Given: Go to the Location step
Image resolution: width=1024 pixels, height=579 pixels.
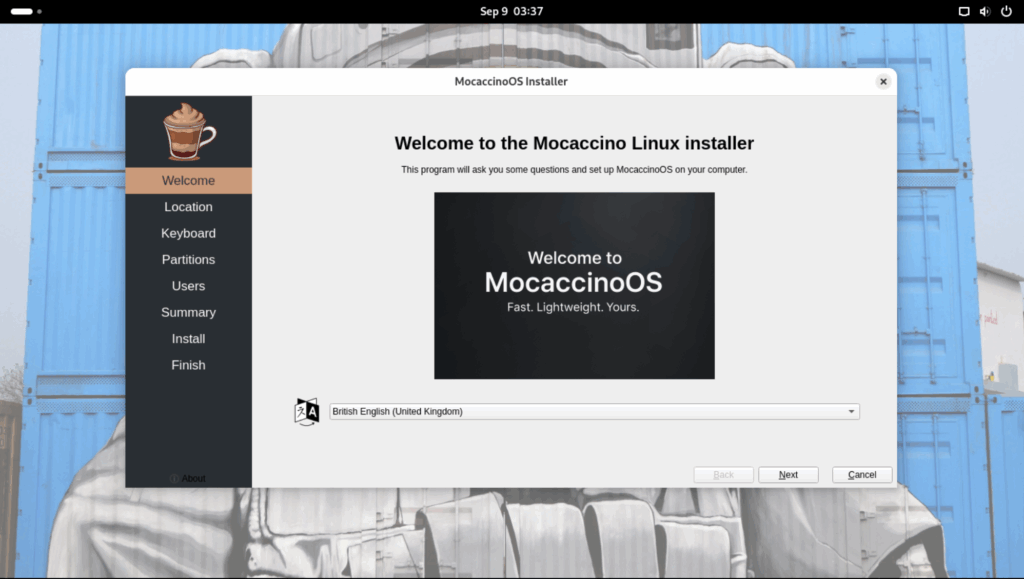Looking at the screenshot, I should tap(188, 207).
